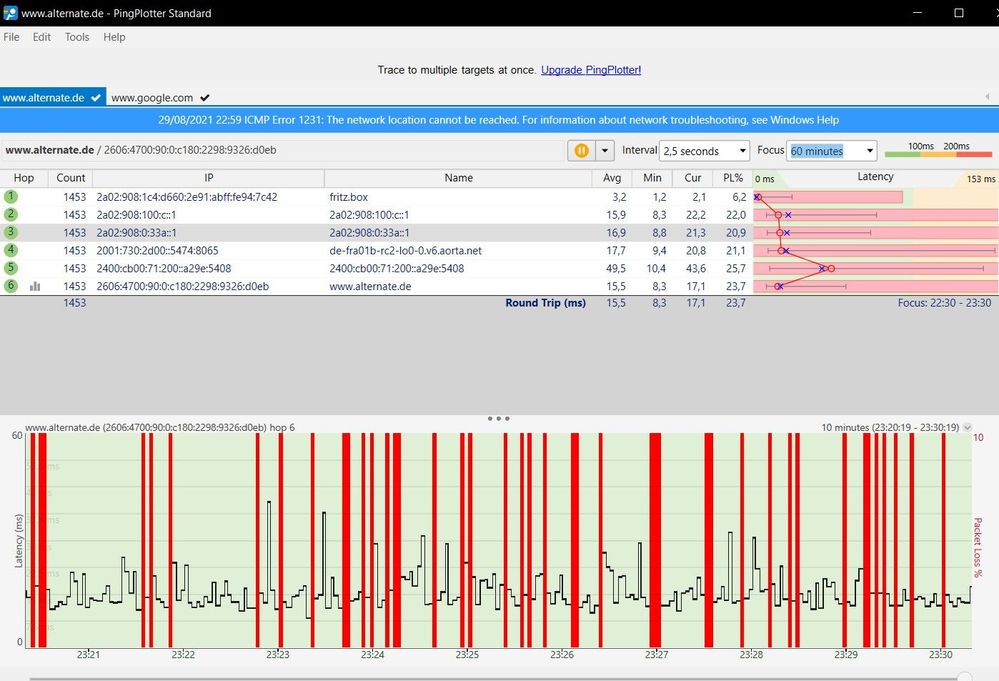Open the arrow dropdown beside the pause button
Image resolution: width=999 pixels, height=681 pixels.
(x=604, y=151)
